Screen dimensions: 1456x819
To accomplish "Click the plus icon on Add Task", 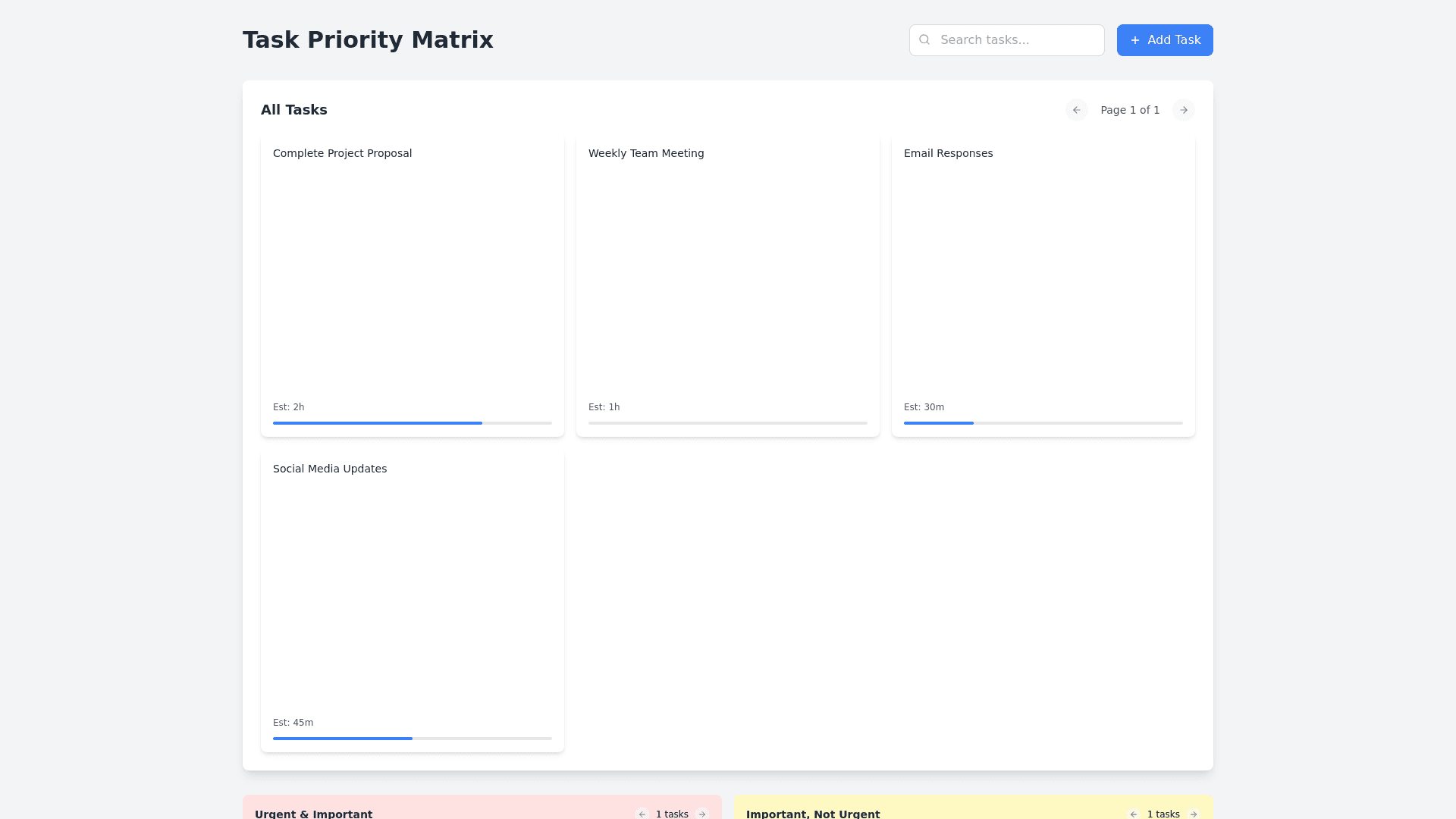I will tap(1134, 40).
